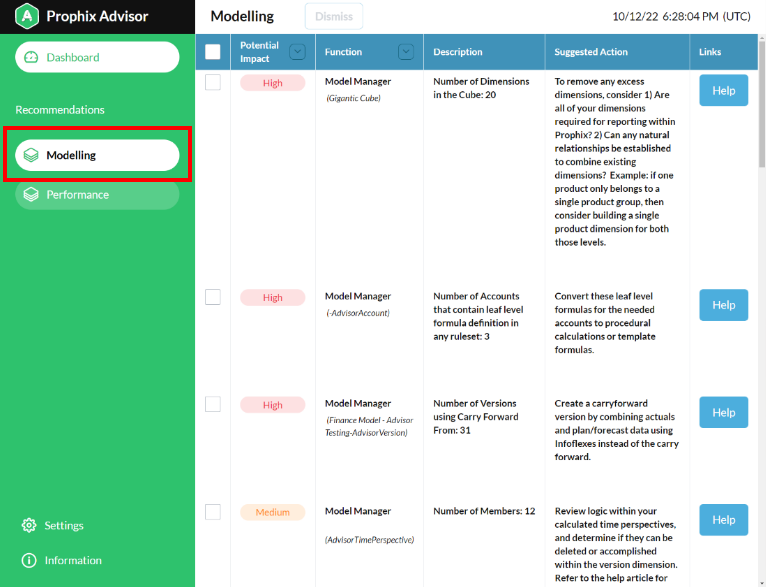Open Settings from the sidebar
Screen dimensions: 766x587
pos(53,525)
